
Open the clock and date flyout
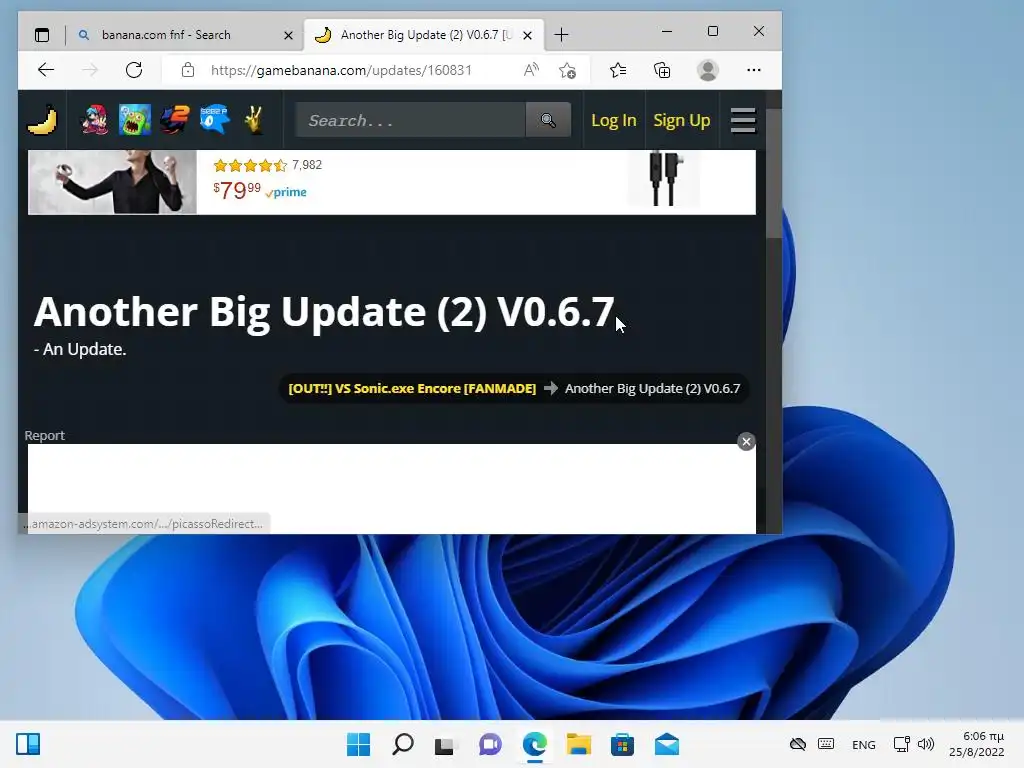pos(976,744)
